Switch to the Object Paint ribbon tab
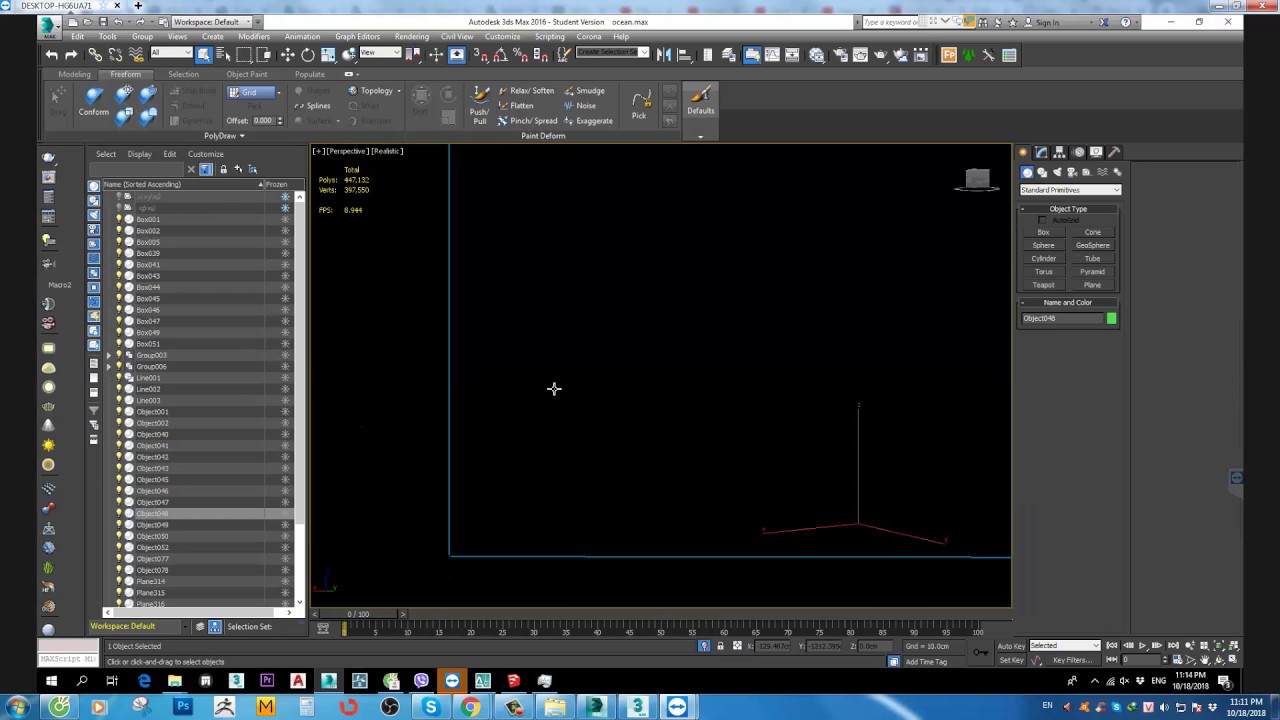Viewport: 1280px width, 720px height. 246,74
